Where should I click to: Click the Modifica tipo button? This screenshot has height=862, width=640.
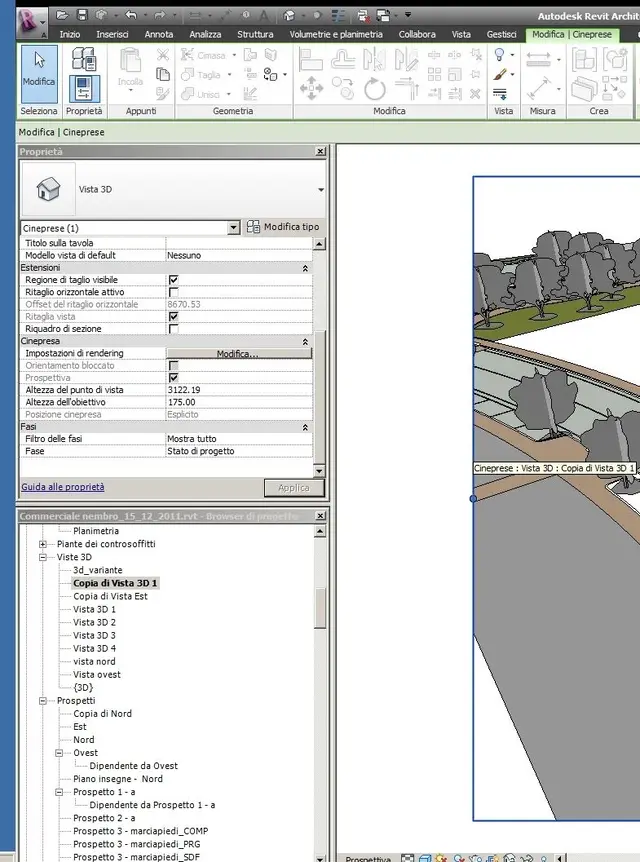pyautogui.click(x=283, y=226)
